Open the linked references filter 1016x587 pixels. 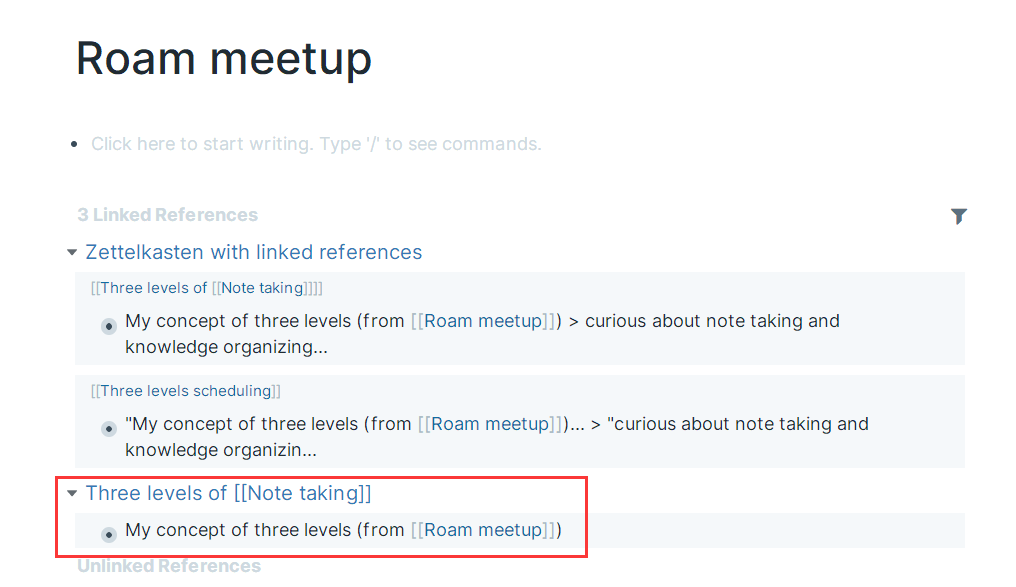958,216
